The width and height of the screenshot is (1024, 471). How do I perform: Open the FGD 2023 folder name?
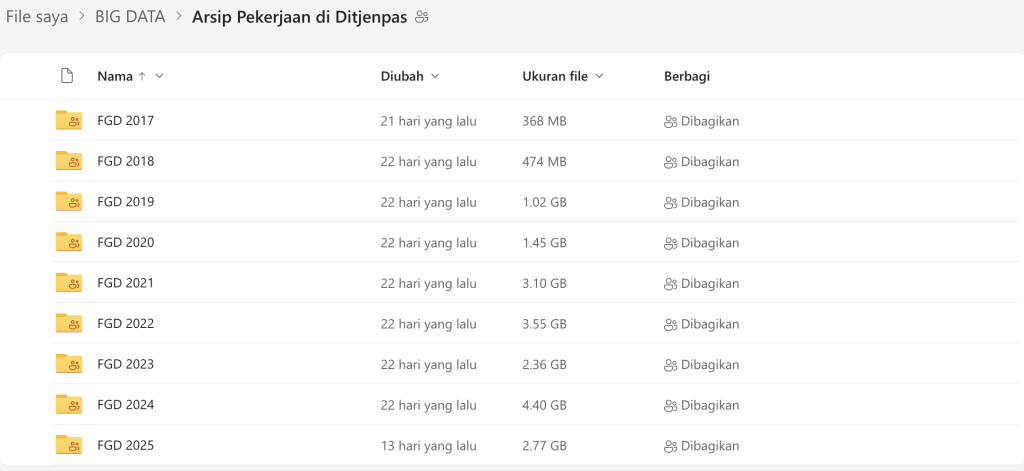(125, 364)
